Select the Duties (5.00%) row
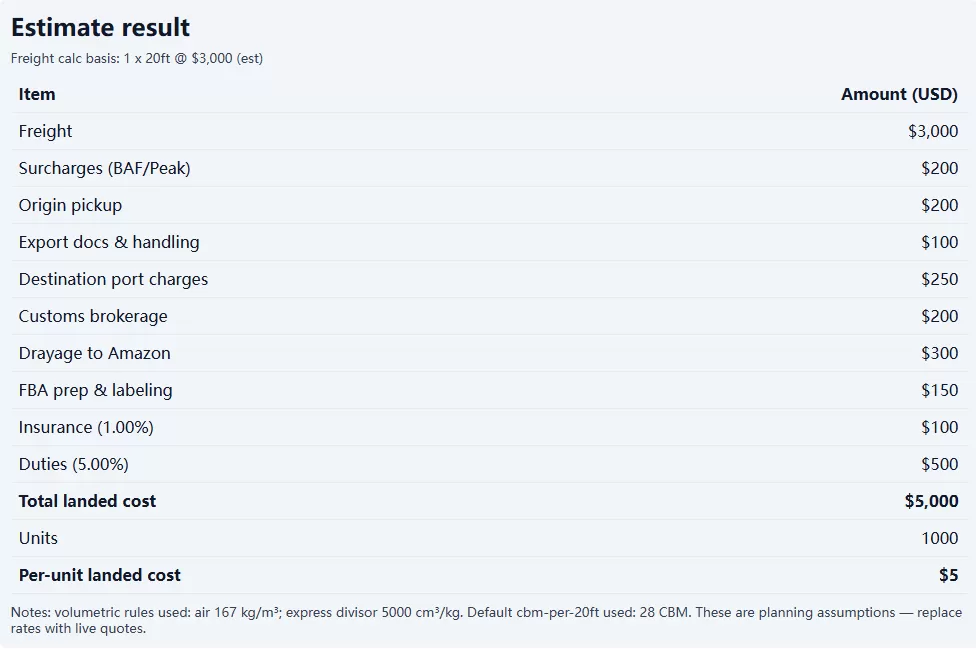 489,464
